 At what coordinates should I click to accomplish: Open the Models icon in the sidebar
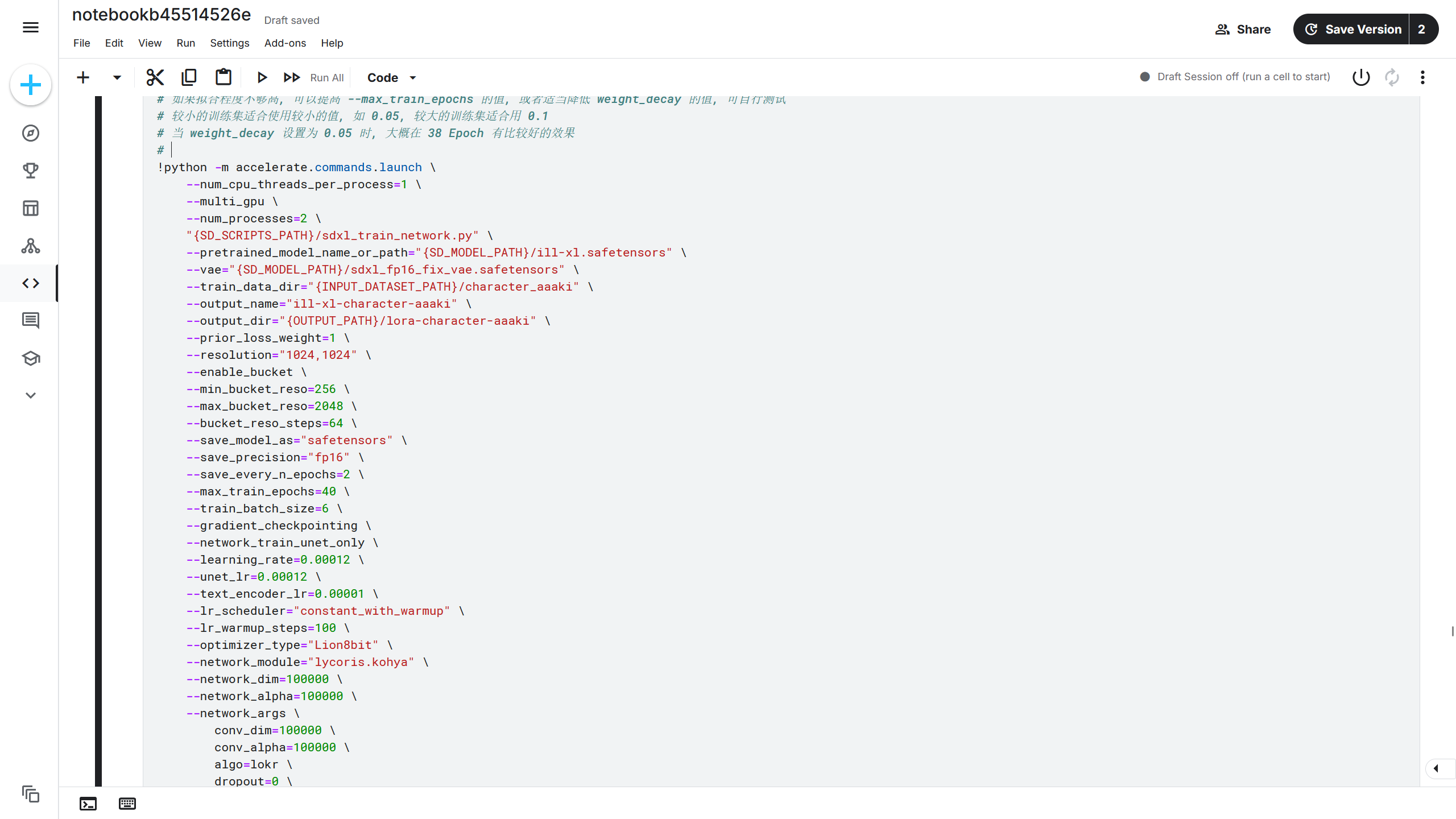point(31,246)
